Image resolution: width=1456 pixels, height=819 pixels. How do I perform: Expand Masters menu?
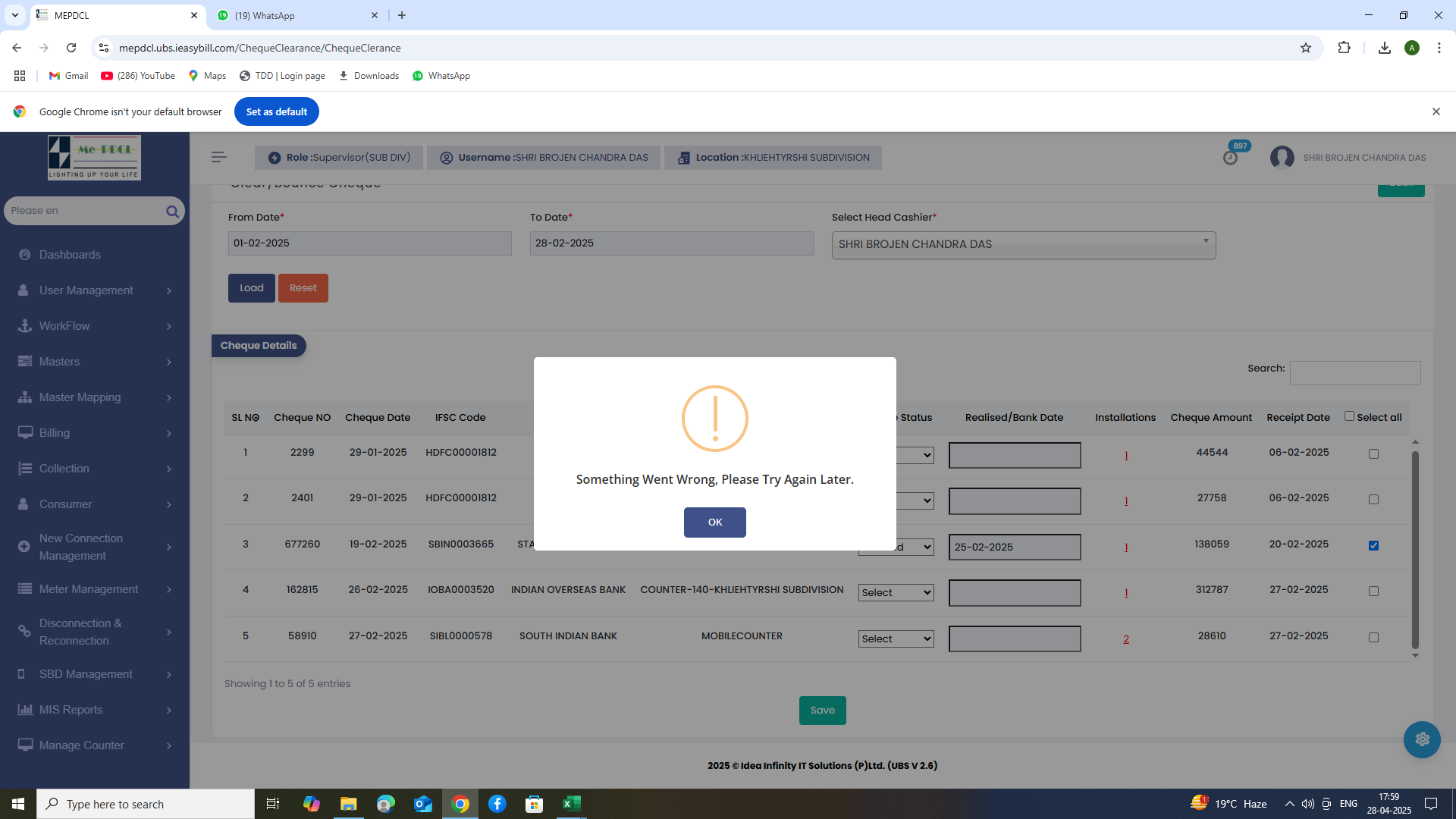pos(95,362)
